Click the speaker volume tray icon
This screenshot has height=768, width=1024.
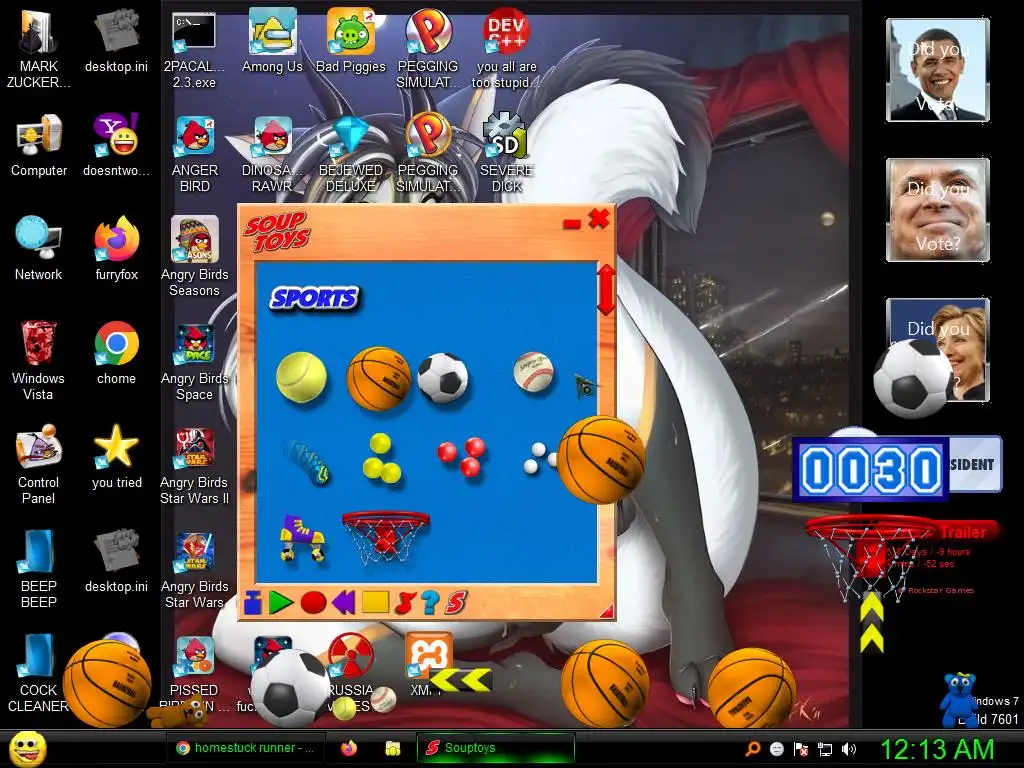[848, 749]
